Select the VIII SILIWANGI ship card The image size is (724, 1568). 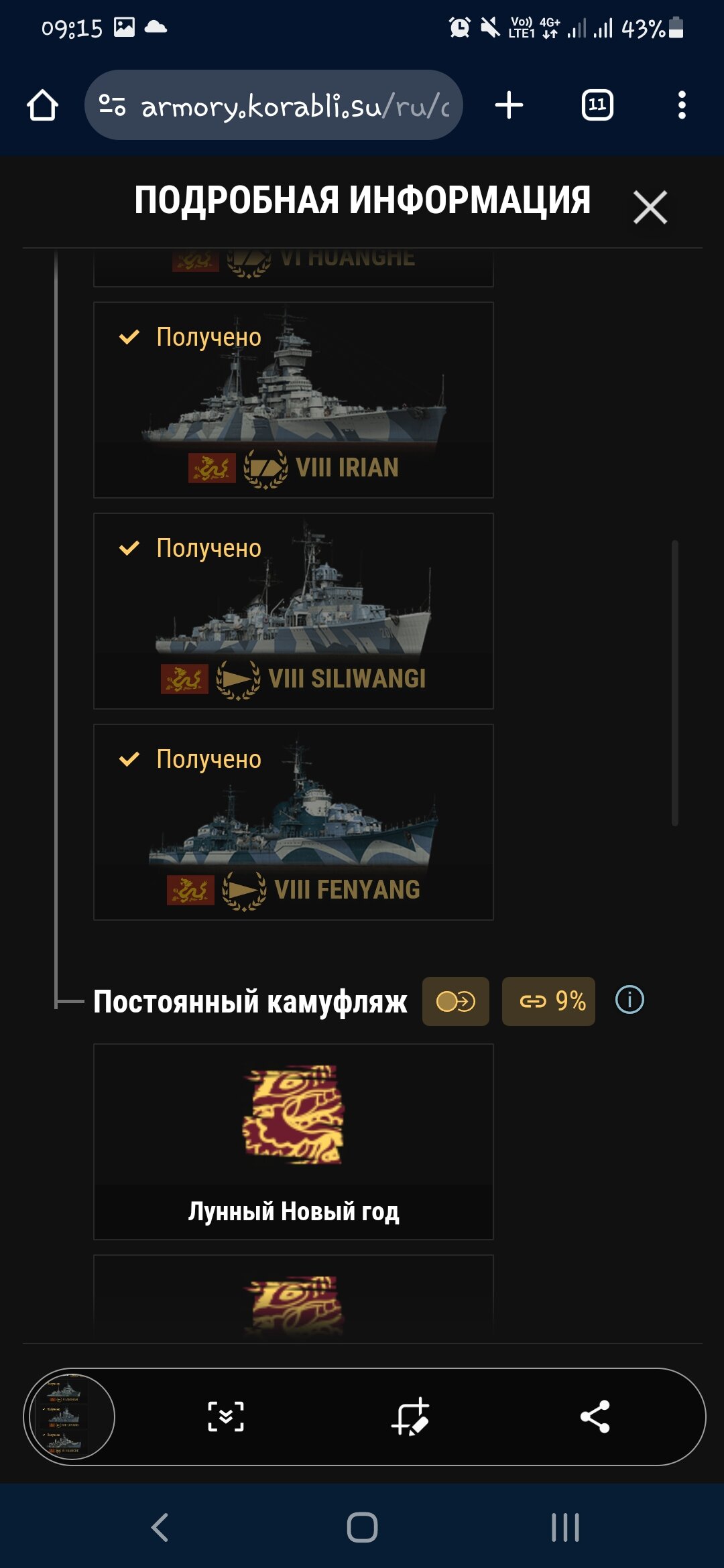[294, 611]
